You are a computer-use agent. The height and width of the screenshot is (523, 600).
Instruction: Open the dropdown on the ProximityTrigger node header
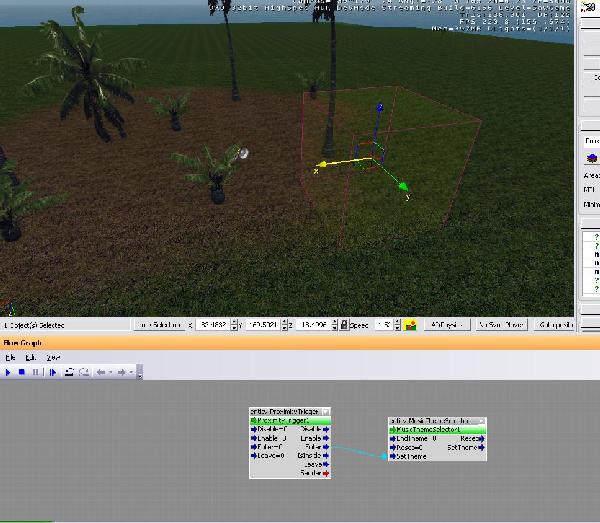point(326,412)
